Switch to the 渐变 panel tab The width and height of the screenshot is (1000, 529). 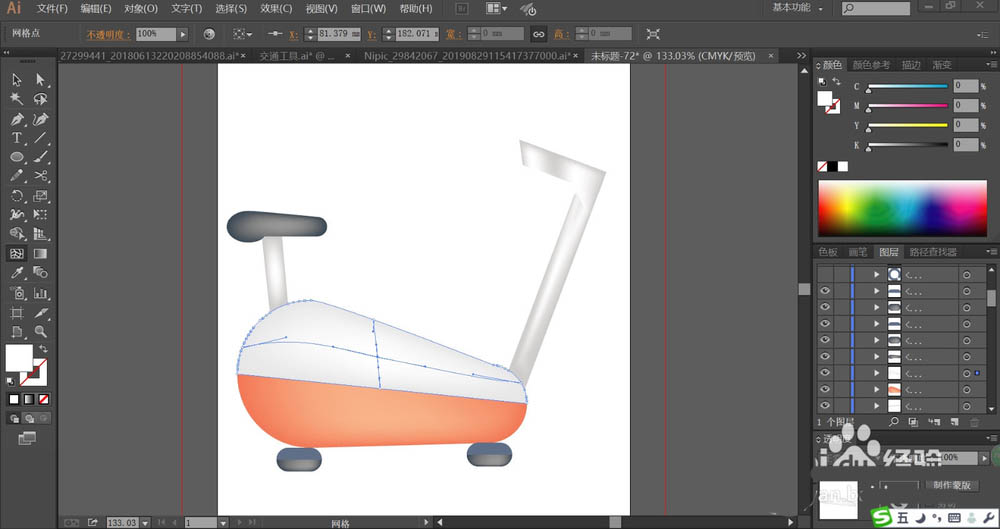tap(942, 64)
